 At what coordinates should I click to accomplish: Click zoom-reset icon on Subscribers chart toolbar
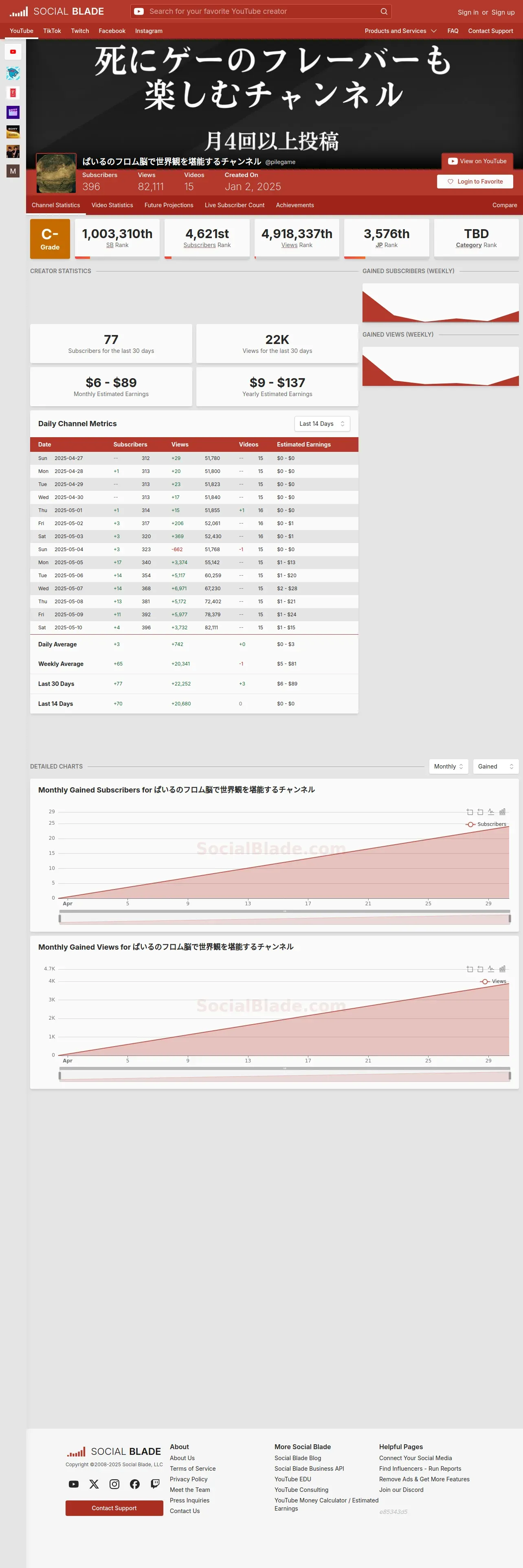pyautogui.click(x=480, y=811)
